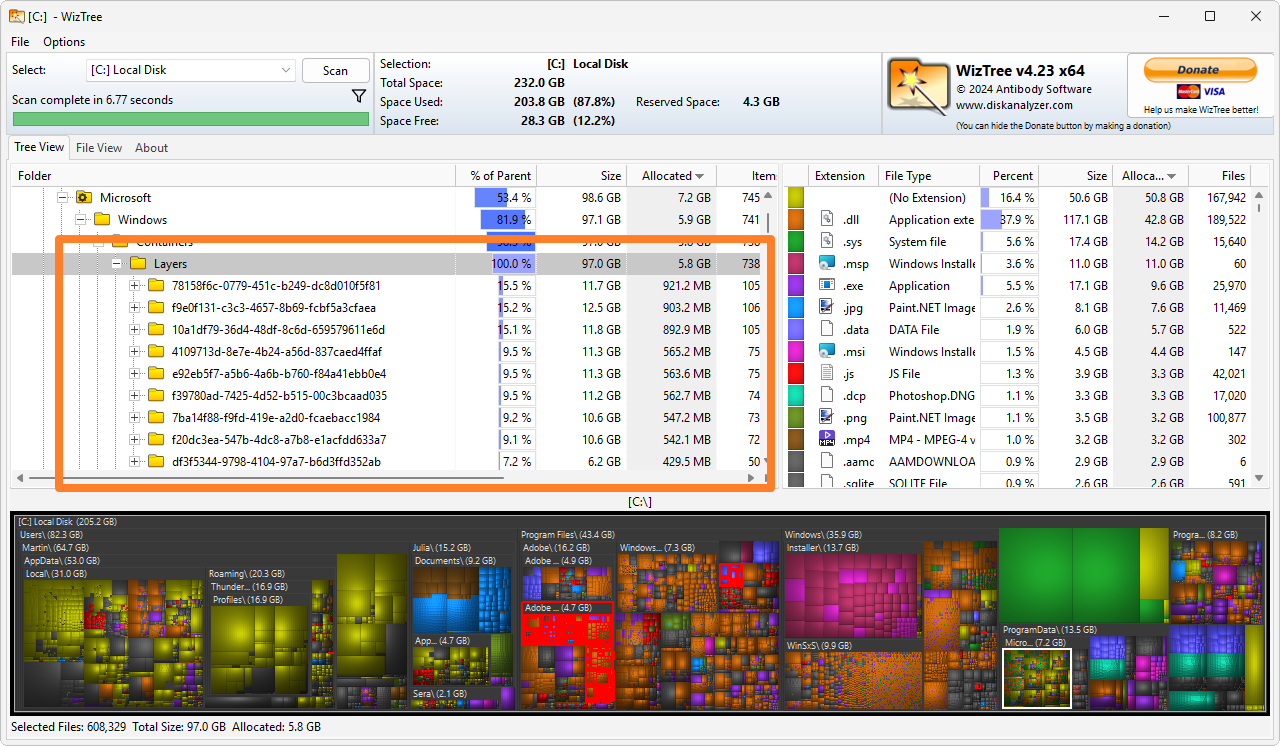The width and height of the screenshot is (1280, 746).
Task: Expand folder 78158f6c-0779-451c-b249-dc8d010f5f81
Action: point(135,285)
